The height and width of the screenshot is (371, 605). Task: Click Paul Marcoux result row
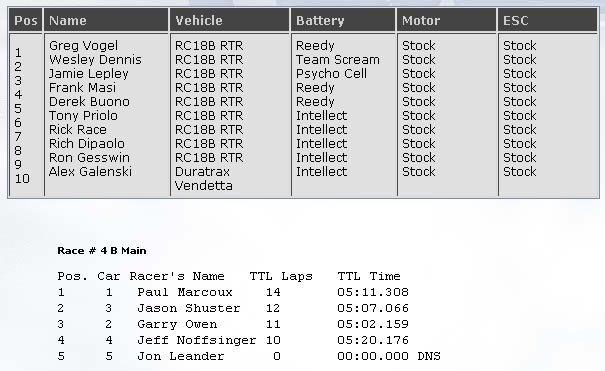click(233, 292)
